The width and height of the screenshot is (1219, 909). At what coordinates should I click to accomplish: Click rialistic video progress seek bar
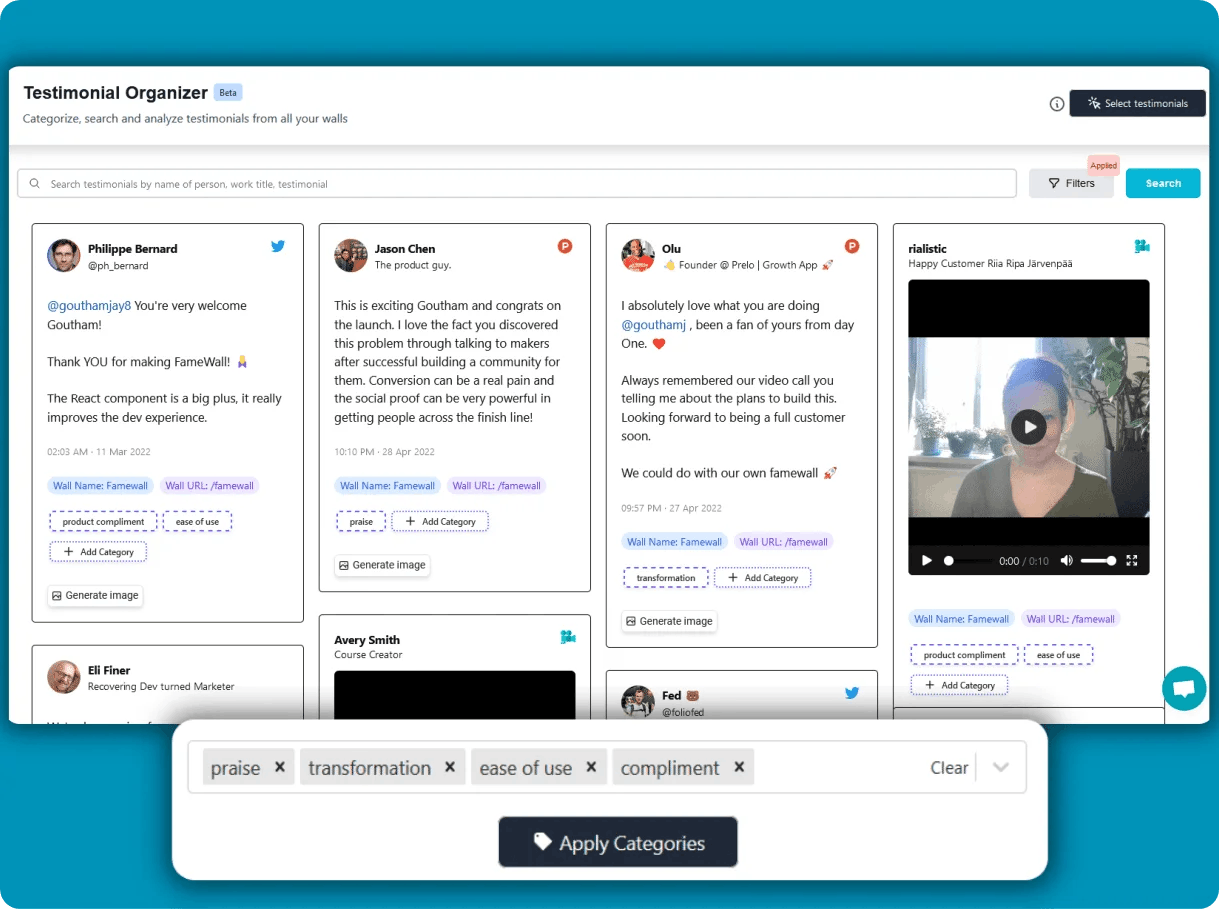[x=967, y=561]
